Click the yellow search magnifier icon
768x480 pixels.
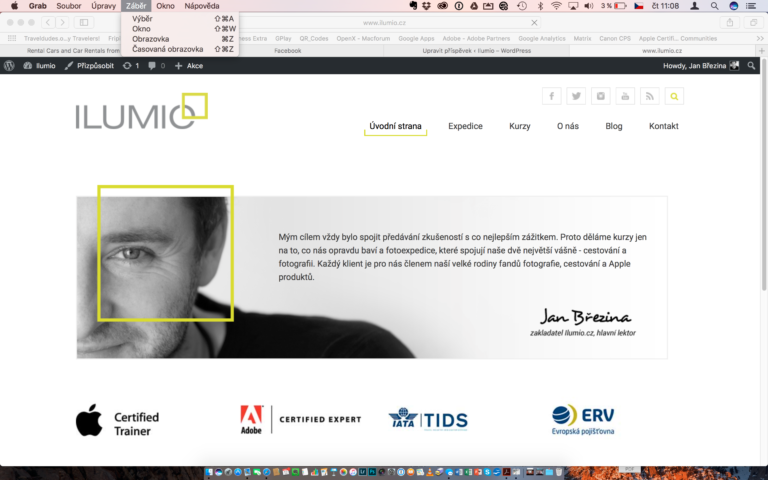click(x=674, y=96)
